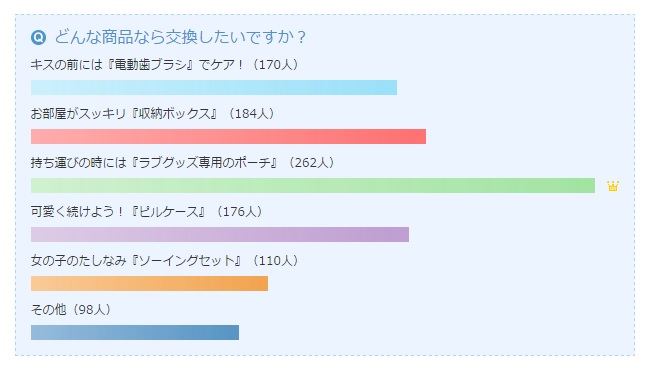
Task: Click the dark blue その他 bar
Action: (x=135, y=333)
